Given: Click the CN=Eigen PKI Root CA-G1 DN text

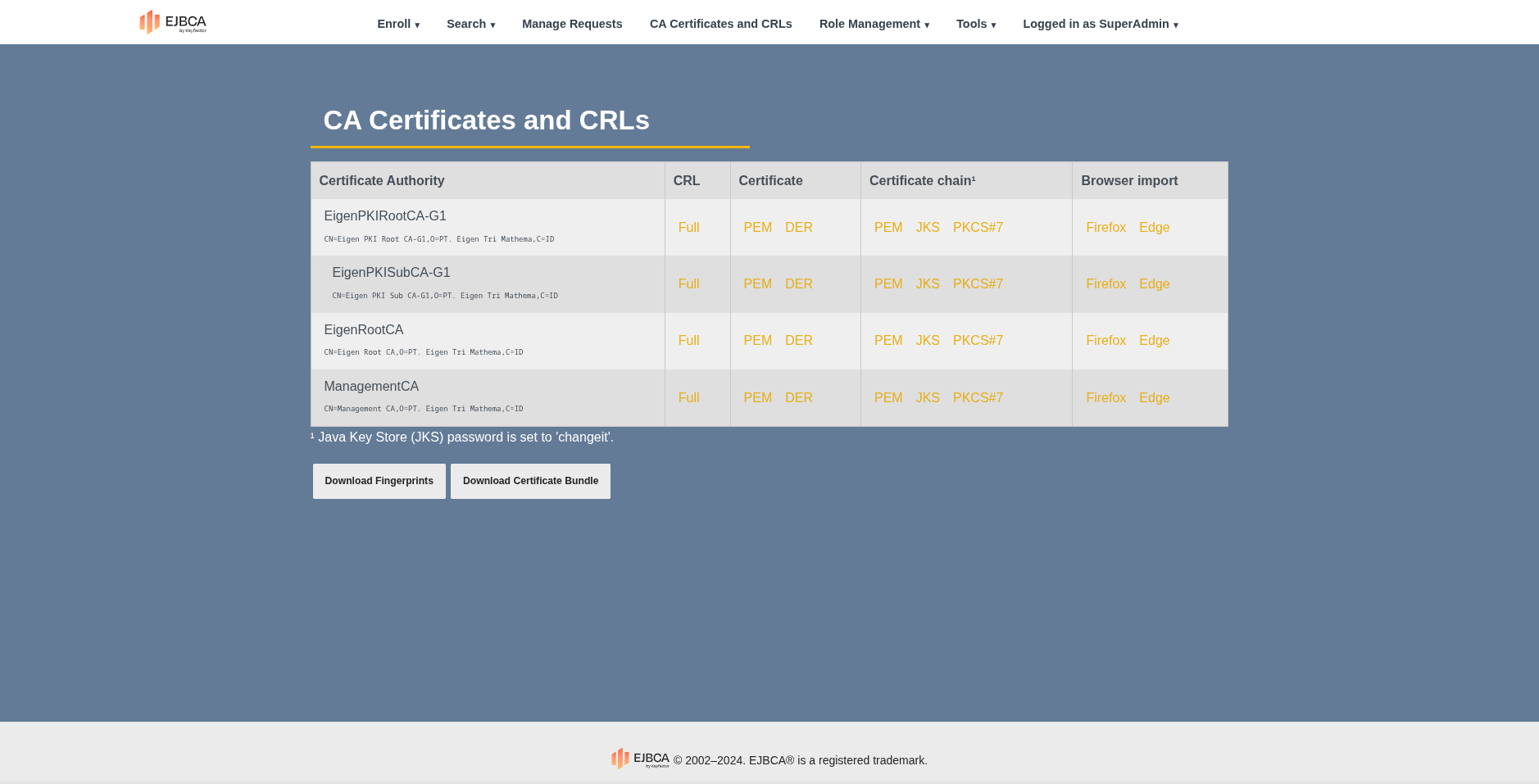Looking at the screenshot, I should [x=439, y=239].
